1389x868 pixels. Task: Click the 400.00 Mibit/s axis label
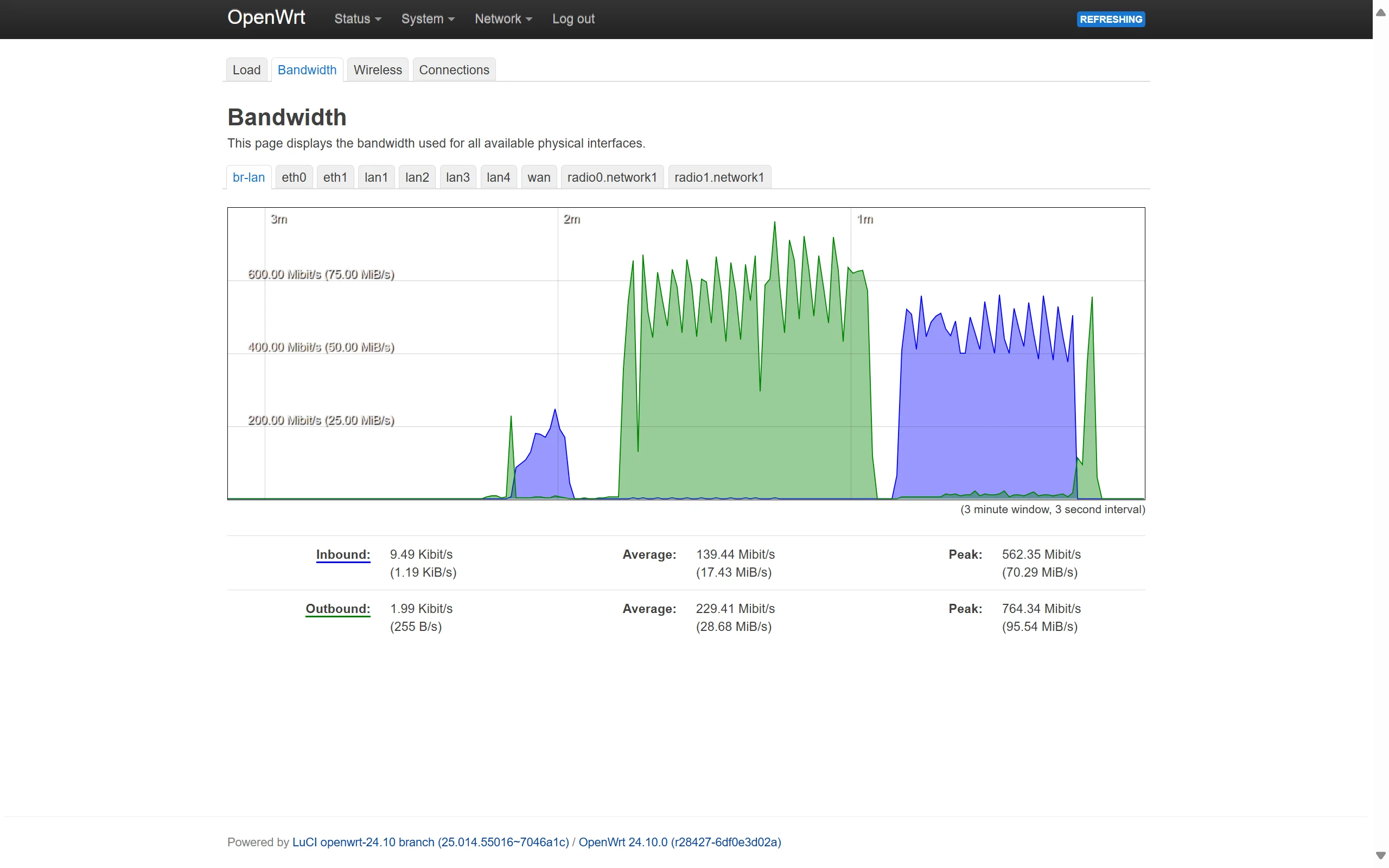(x=321, y=347)
